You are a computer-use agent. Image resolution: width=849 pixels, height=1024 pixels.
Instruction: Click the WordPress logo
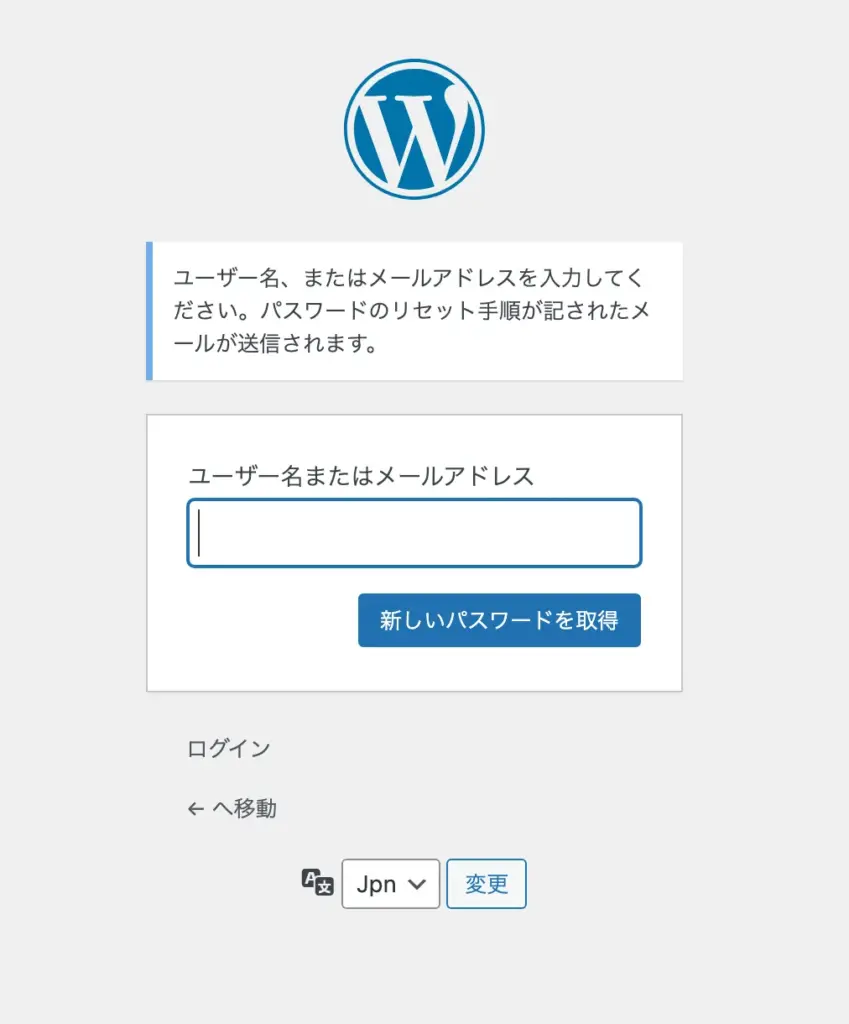[x=414, y=128]
